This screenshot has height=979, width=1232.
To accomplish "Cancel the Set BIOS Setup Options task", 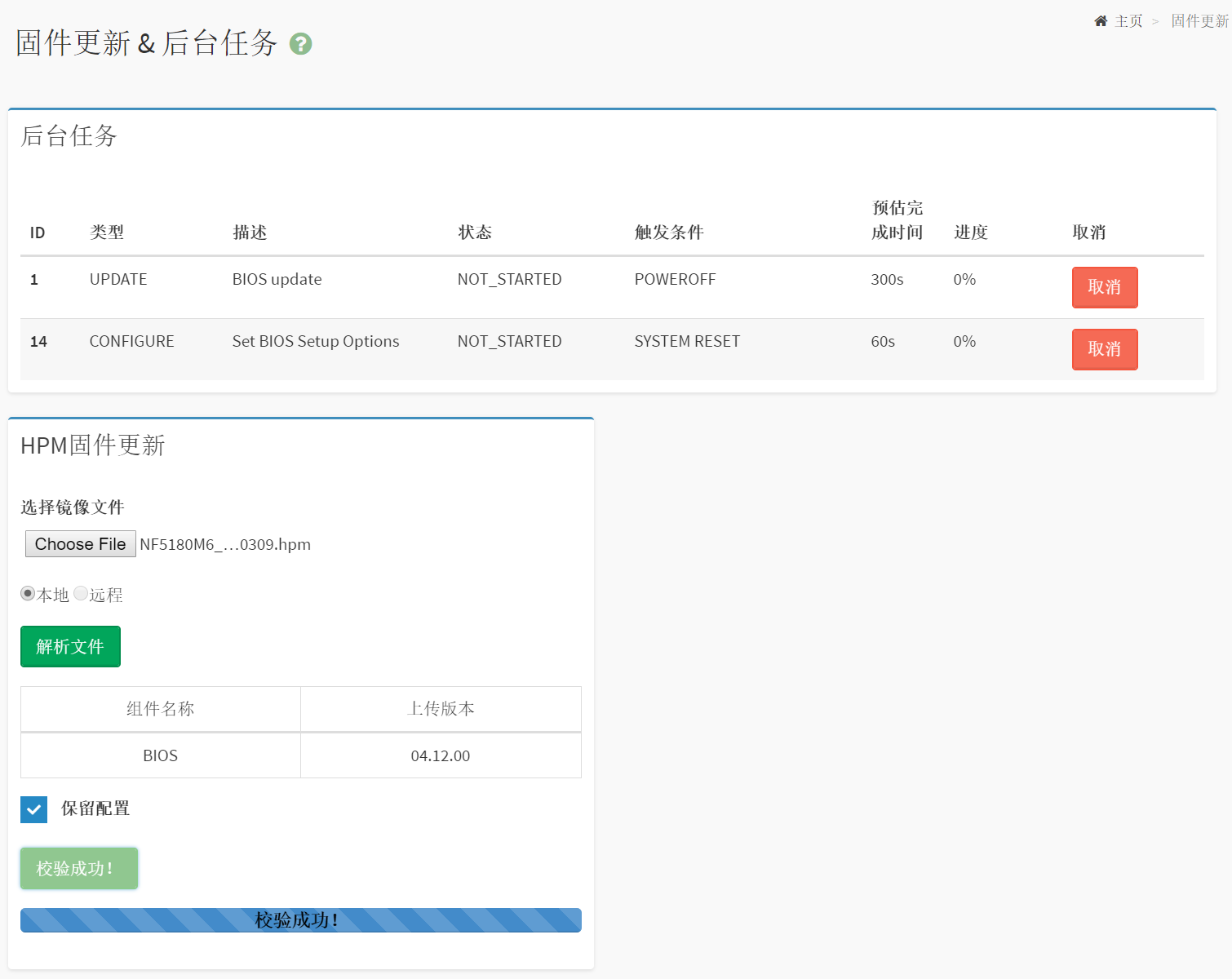I will pos(1104,349).
